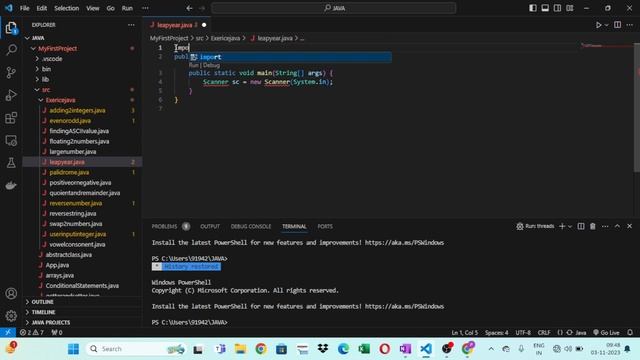The width and height of the screenshot is (640, 360).
Task: Open Customize Layout button
Action: [570, 8]
